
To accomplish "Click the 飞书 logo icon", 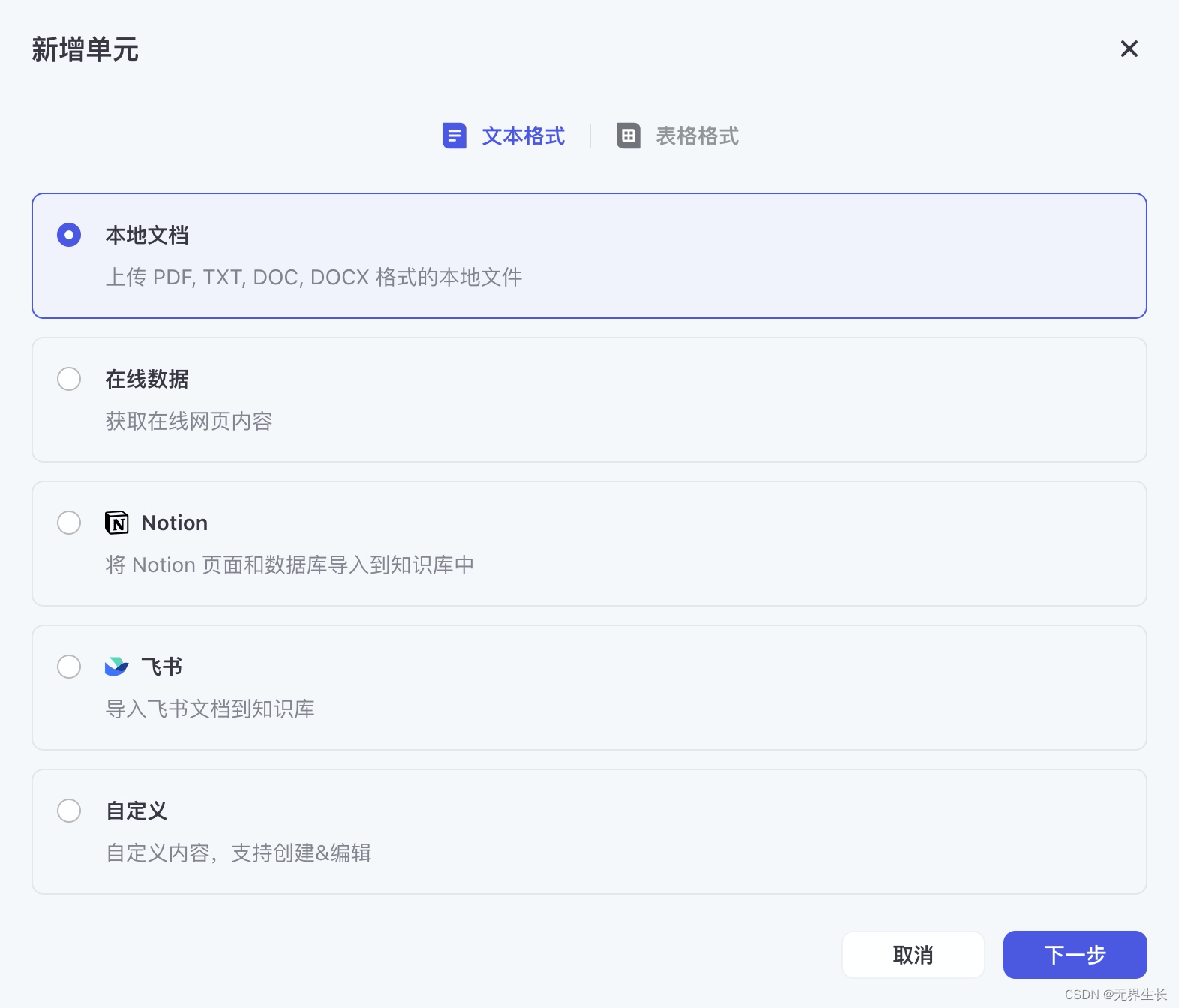I will tap(117, 667).
